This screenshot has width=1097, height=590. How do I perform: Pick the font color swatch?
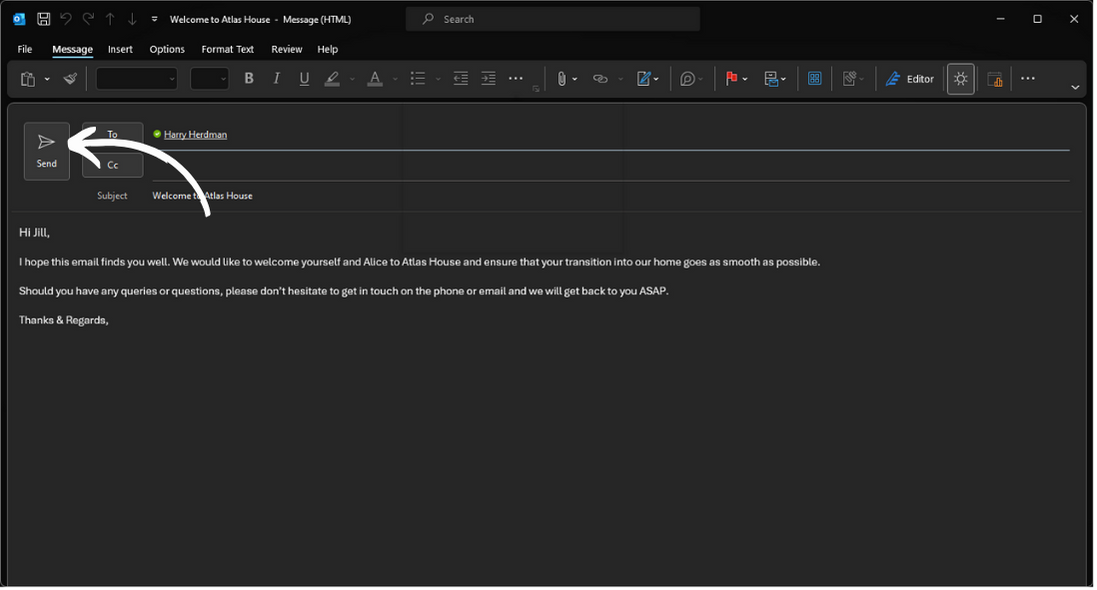(375, 79)
